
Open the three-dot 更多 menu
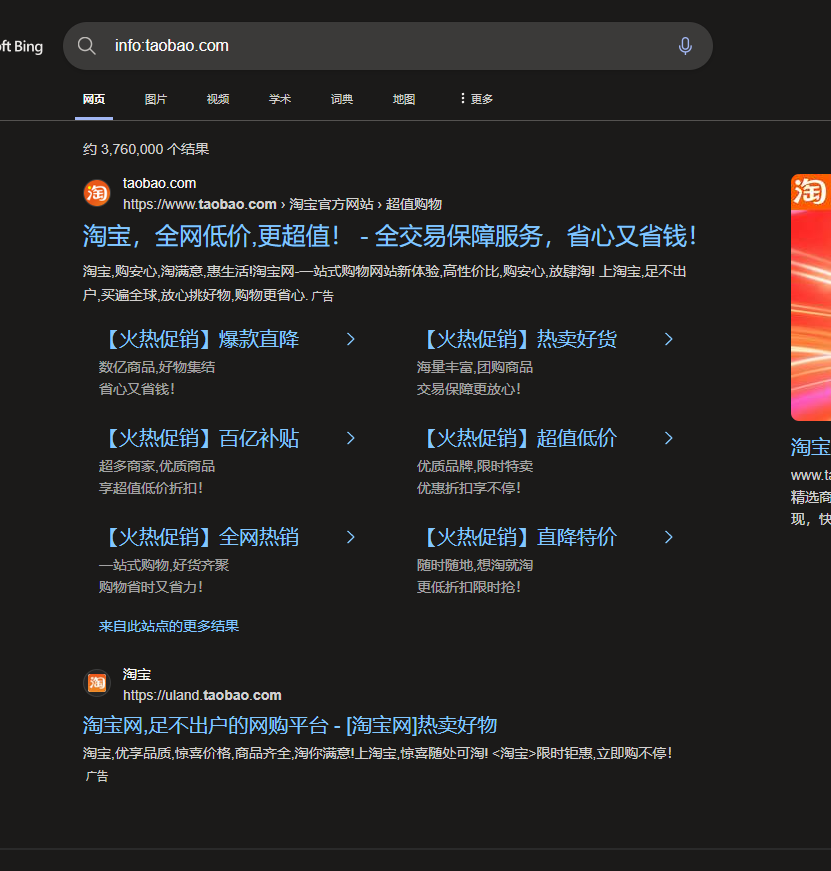pos(476,99)
